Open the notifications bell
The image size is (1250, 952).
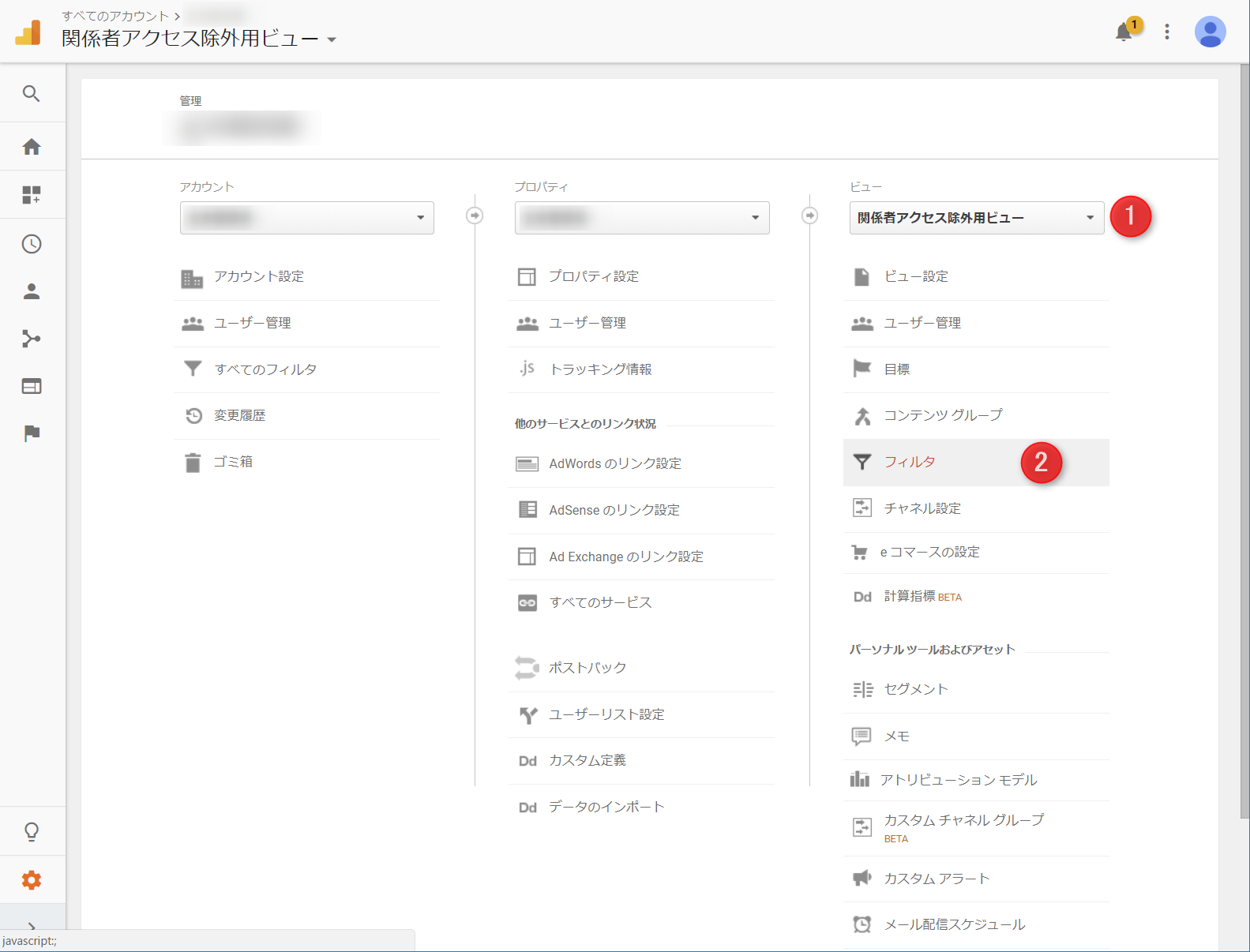pos(1124,32)
